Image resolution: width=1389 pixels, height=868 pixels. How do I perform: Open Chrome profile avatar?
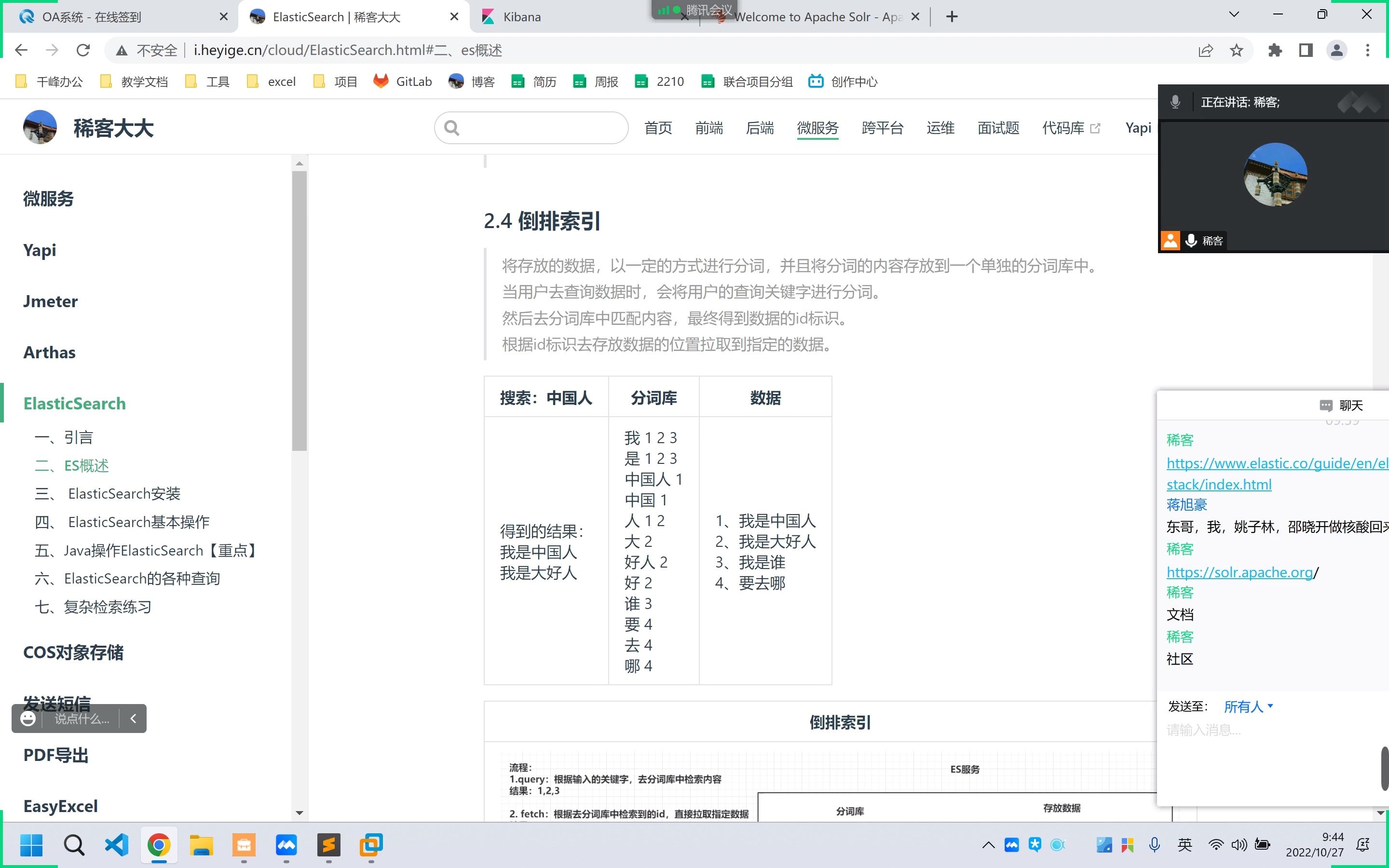[1337, 51]
